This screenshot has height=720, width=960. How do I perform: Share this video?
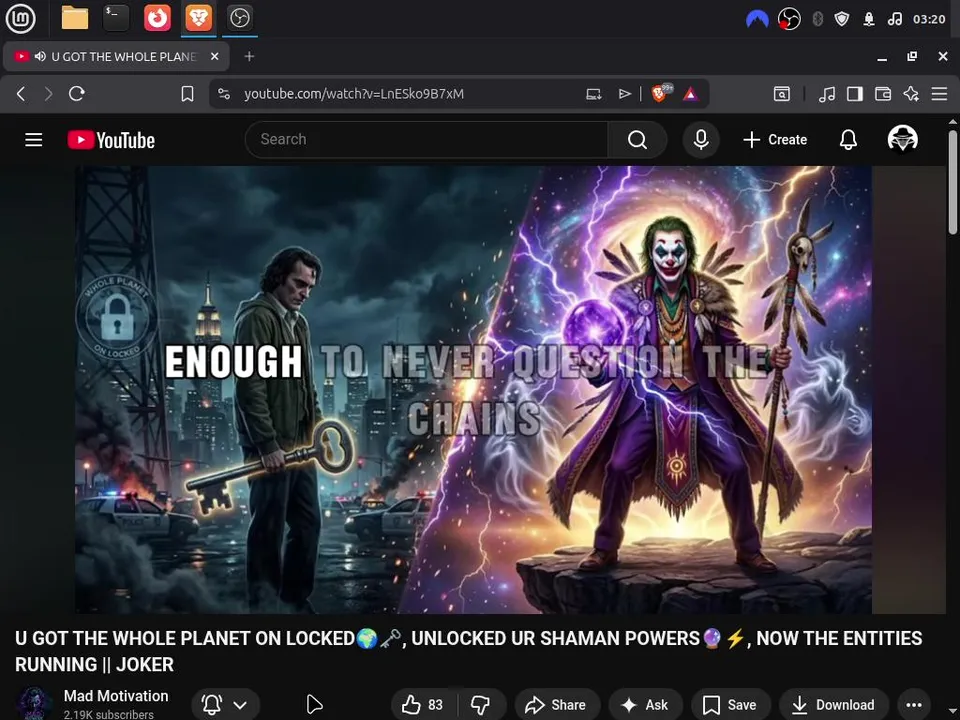point(556,705)
